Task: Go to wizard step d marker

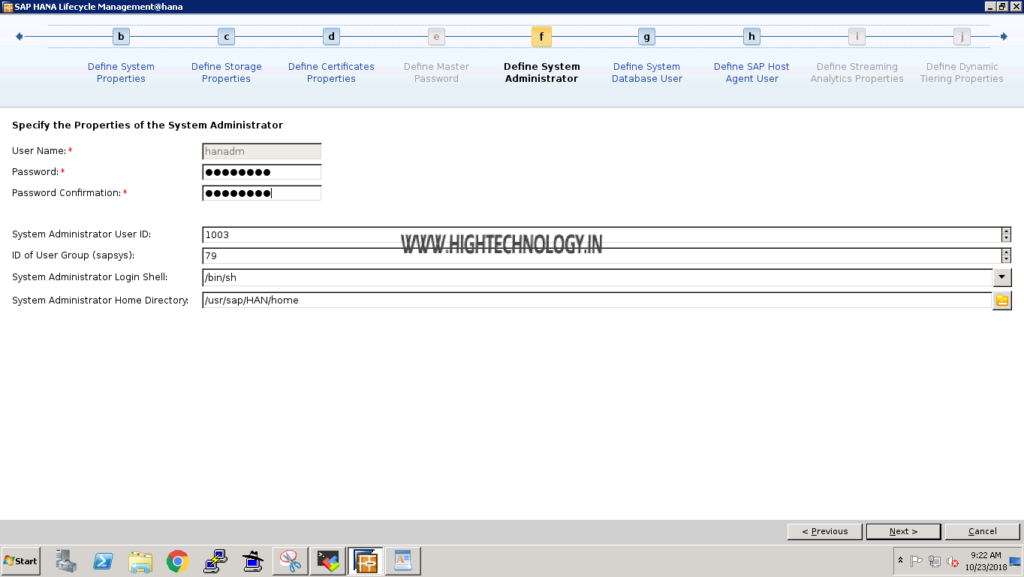Action: (331, 37)
